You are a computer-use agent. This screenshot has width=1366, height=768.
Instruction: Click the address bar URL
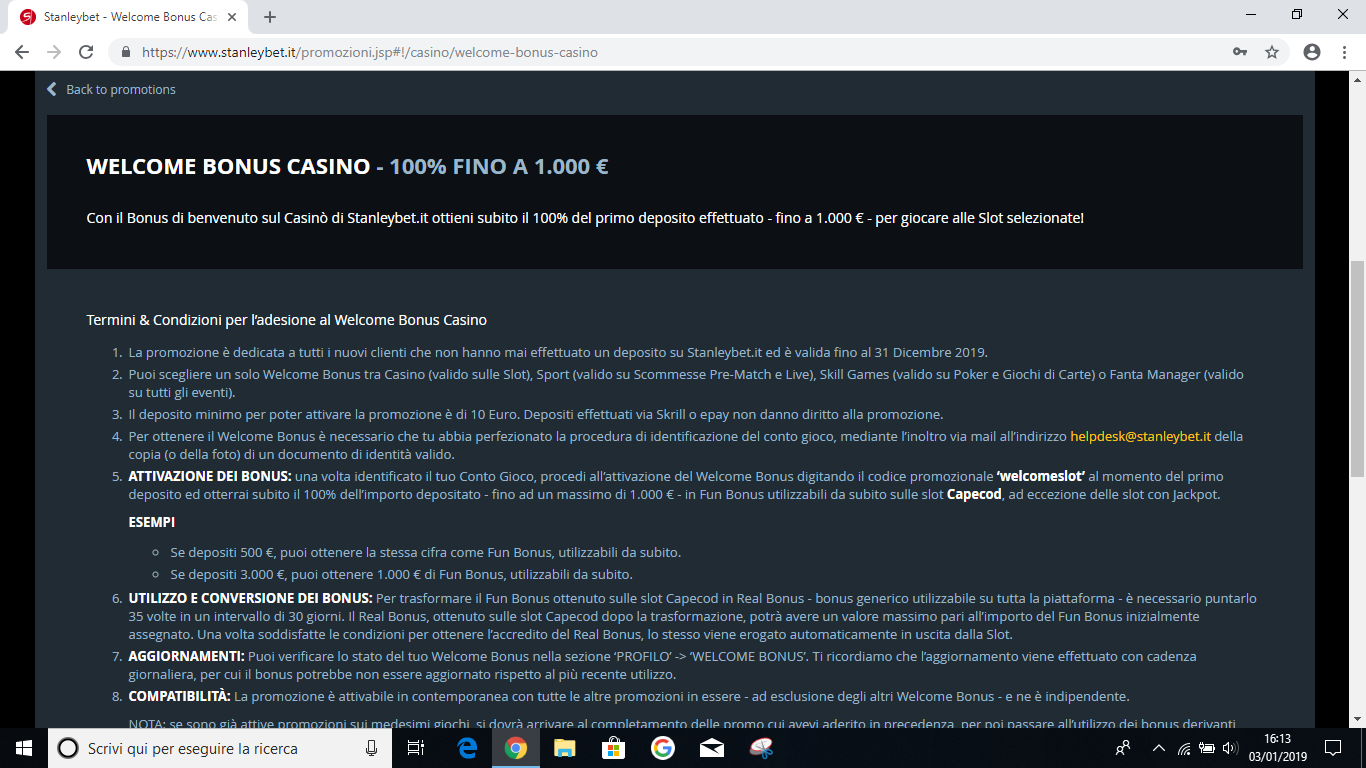pos(370,52)
